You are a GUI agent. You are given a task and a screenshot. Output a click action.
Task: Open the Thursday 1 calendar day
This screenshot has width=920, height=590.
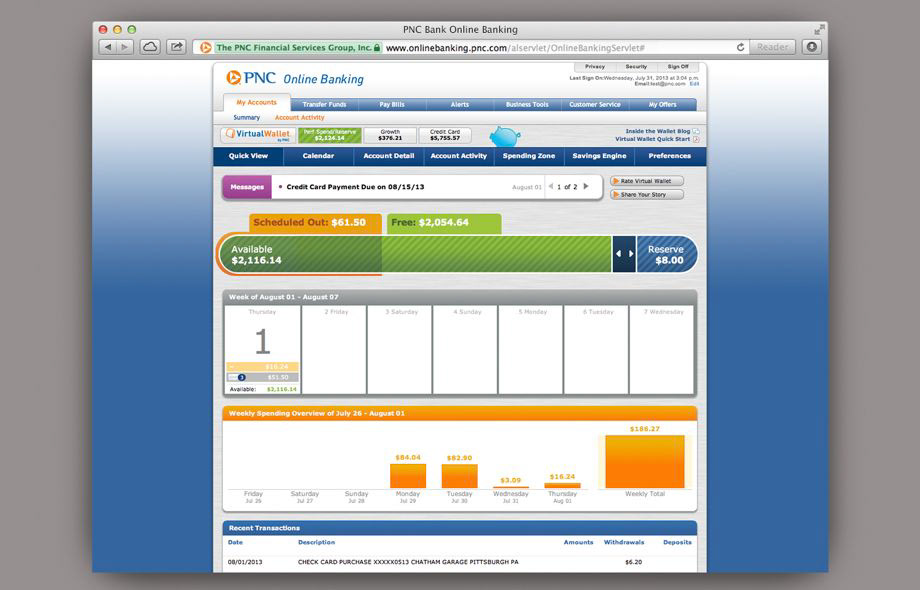pyautogui.click(x=262, y=350)
